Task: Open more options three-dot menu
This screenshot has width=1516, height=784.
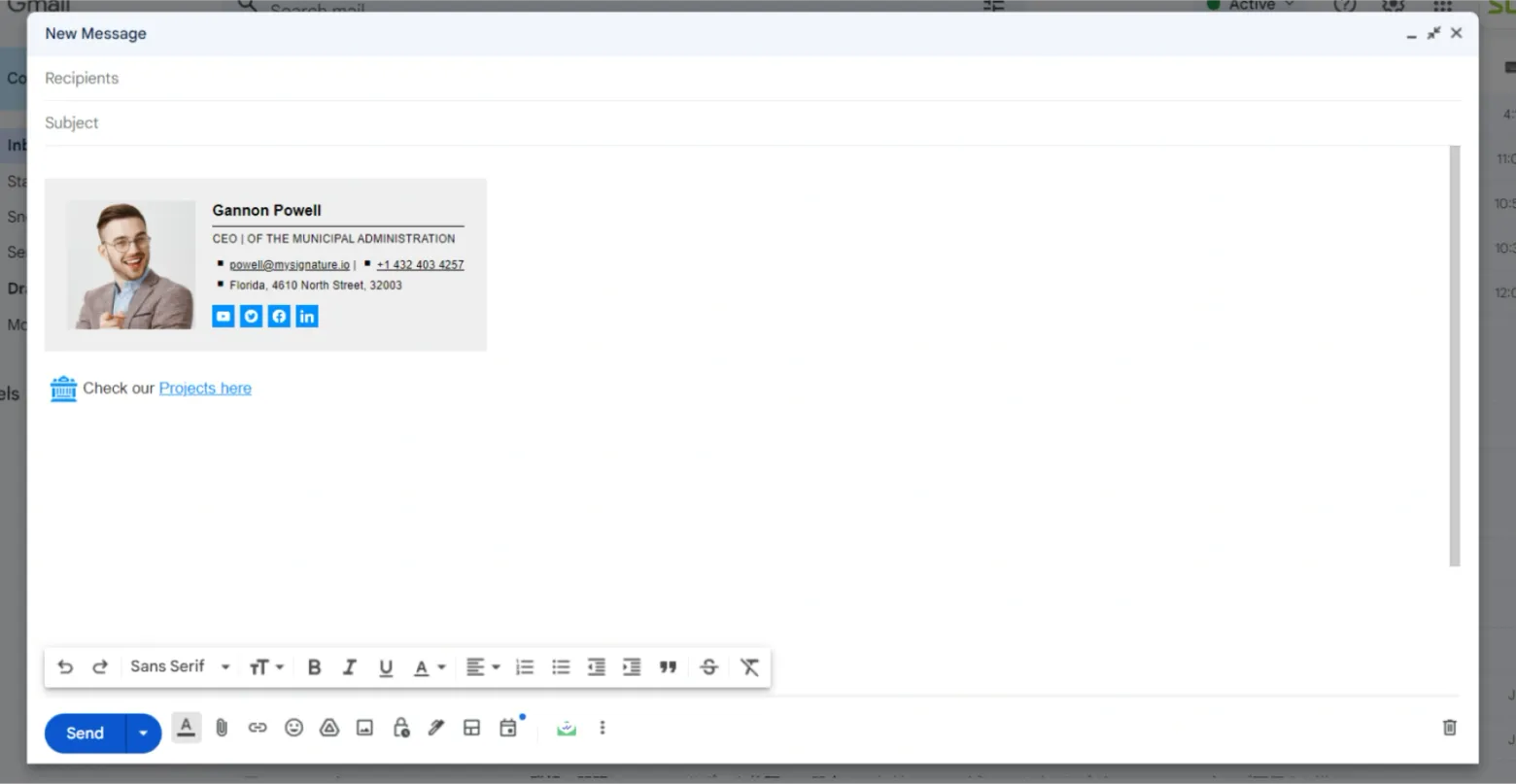Action: pyautogui.click(x=603, y=728)
